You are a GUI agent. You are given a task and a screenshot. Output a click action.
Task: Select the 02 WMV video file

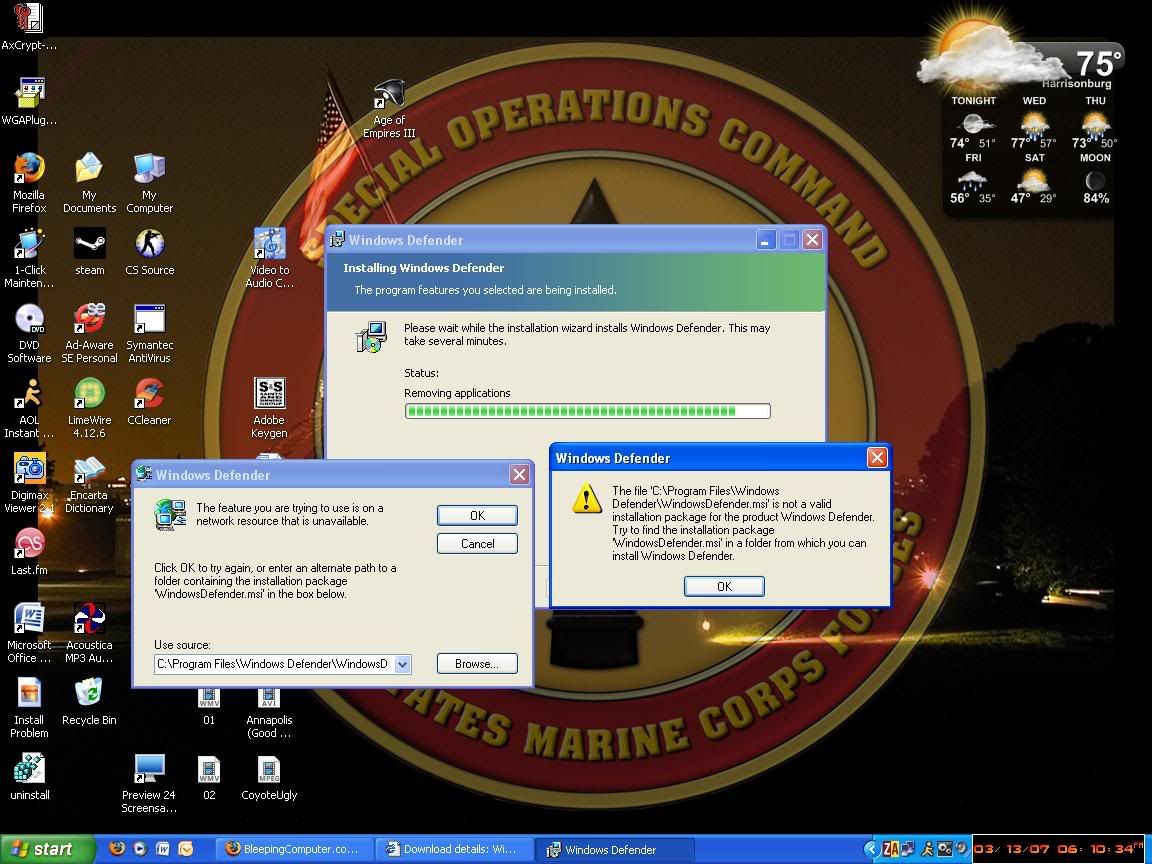coord(209,777)
